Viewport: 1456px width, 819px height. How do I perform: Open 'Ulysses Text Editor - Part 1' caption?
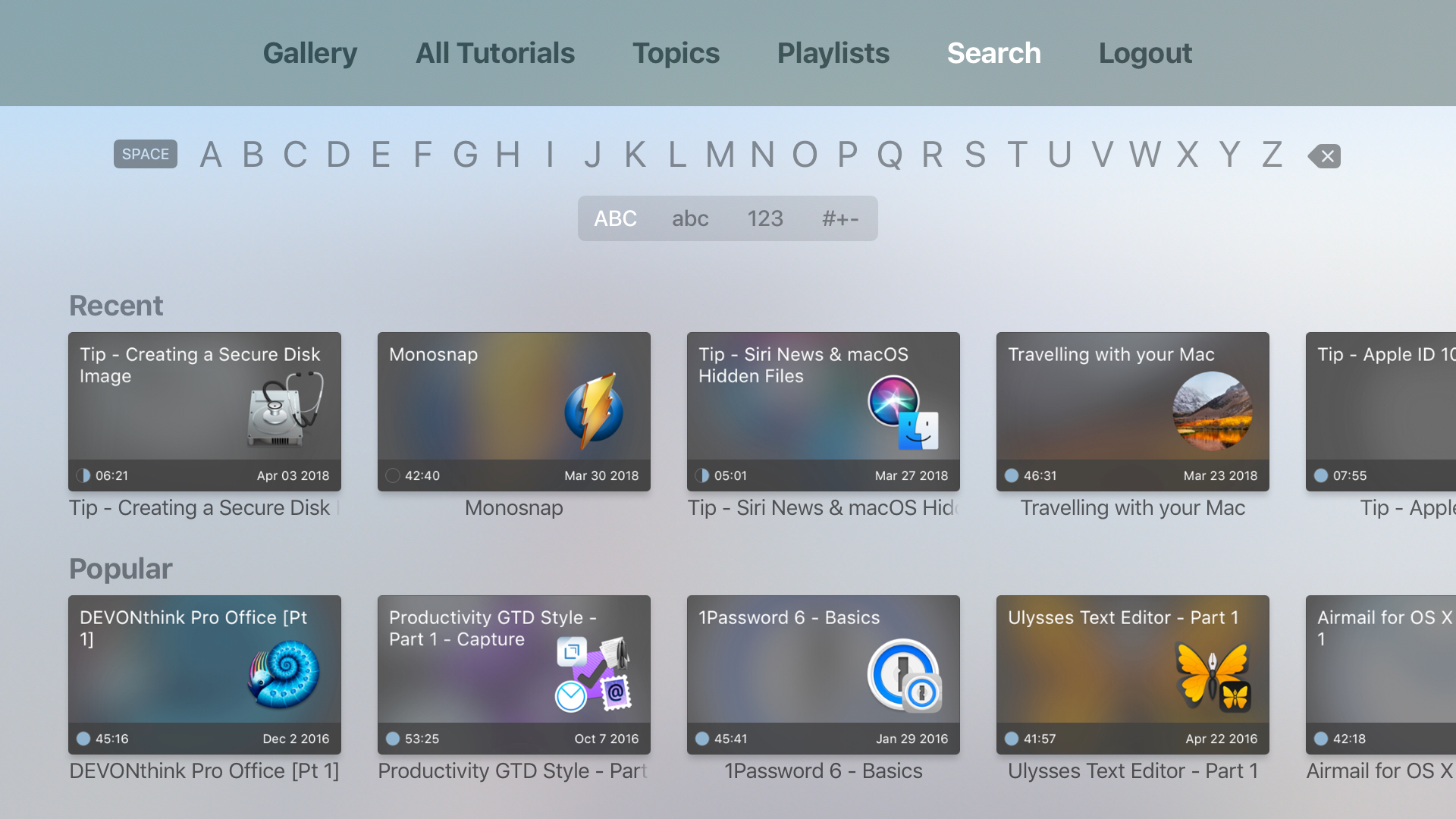point(1133,771)
